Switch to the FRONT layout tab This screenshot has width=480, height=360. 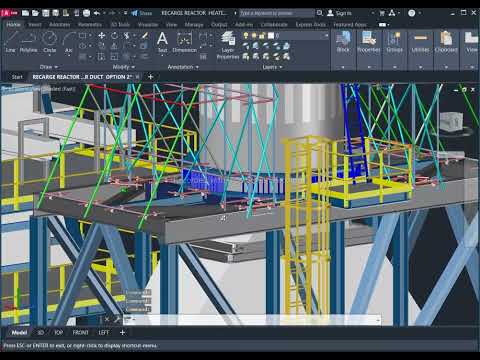coord(81,332)
